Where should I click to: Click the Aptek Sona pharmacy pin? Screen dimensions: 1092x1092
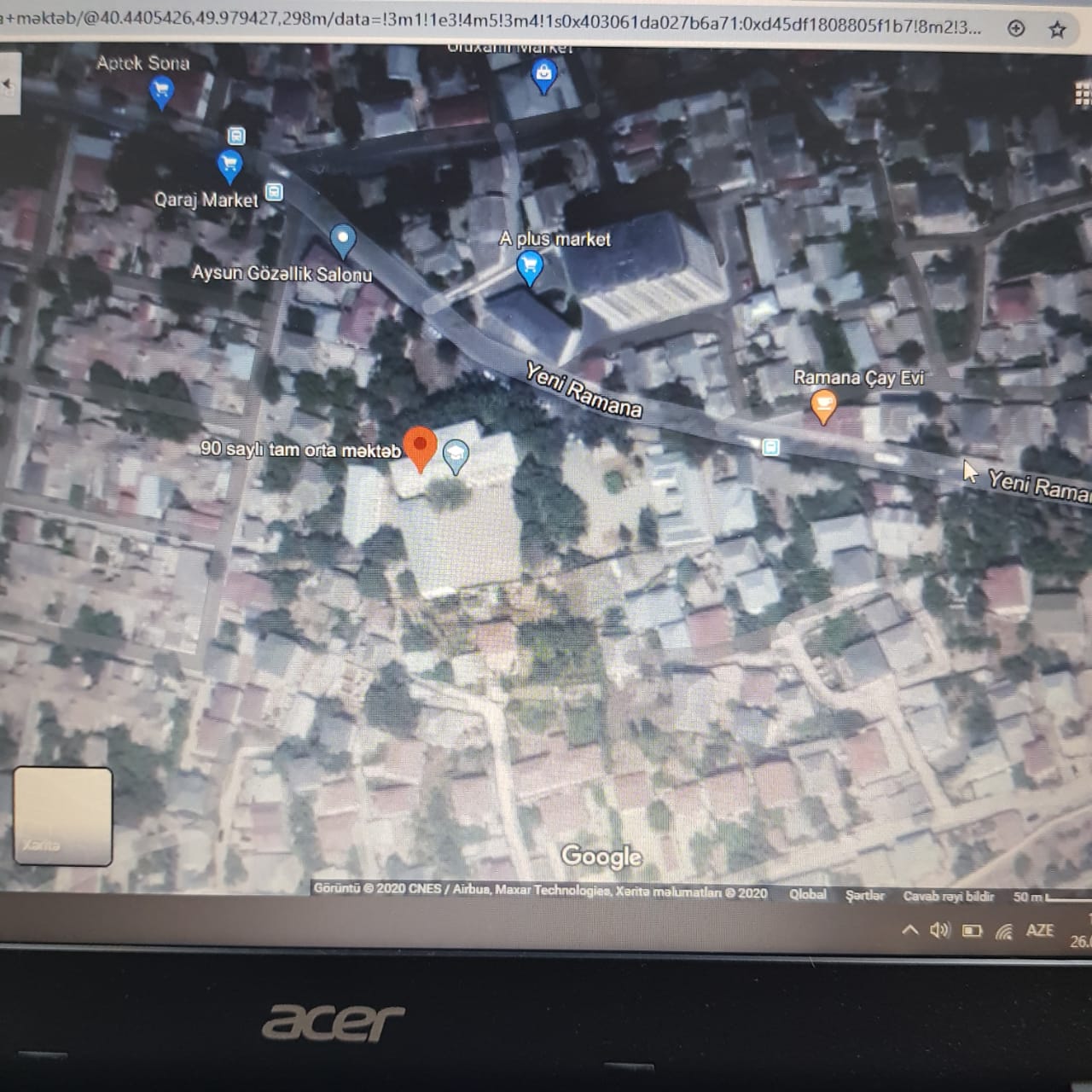tap(161, 90)
